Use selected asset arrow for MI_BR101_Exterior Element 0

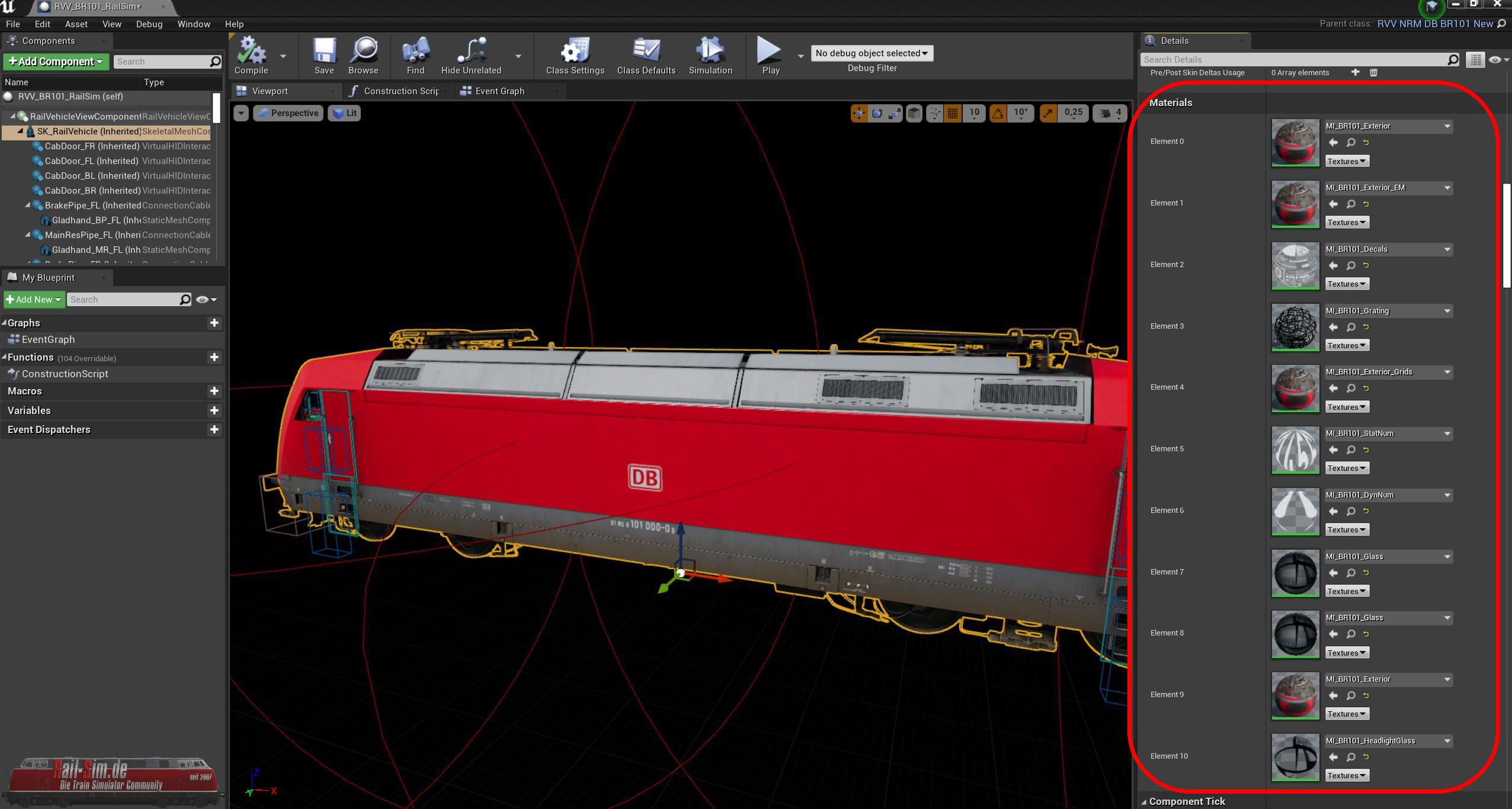click(x=1333, y=143)
